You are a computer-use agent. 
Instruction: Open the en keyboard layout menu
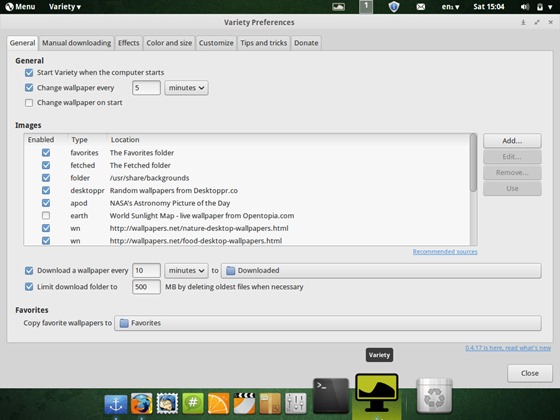[x=450, y=7]
